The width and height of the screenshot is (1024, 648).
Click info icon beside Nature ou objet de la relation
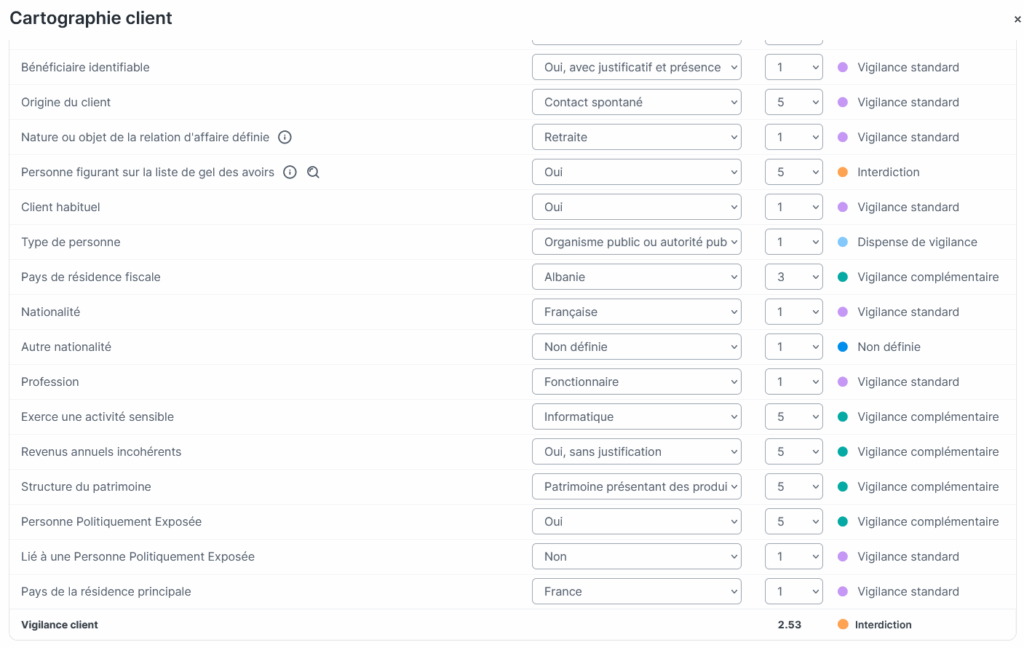pyautogui.click(x=285, y=137)
